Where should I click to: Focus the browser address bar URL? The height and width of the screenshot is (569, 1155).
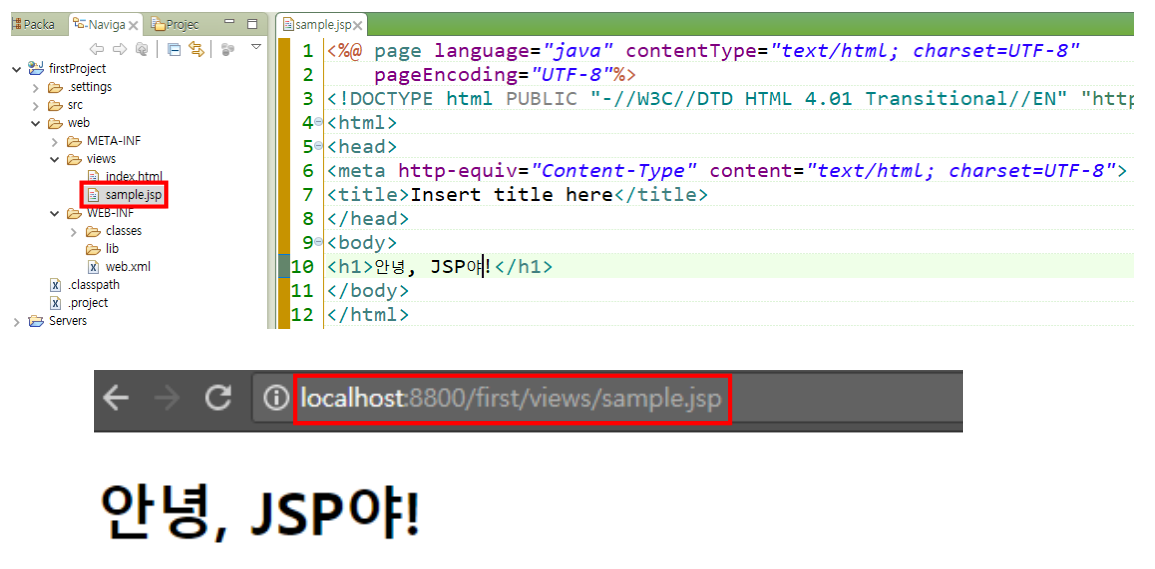tap(511, 399)
